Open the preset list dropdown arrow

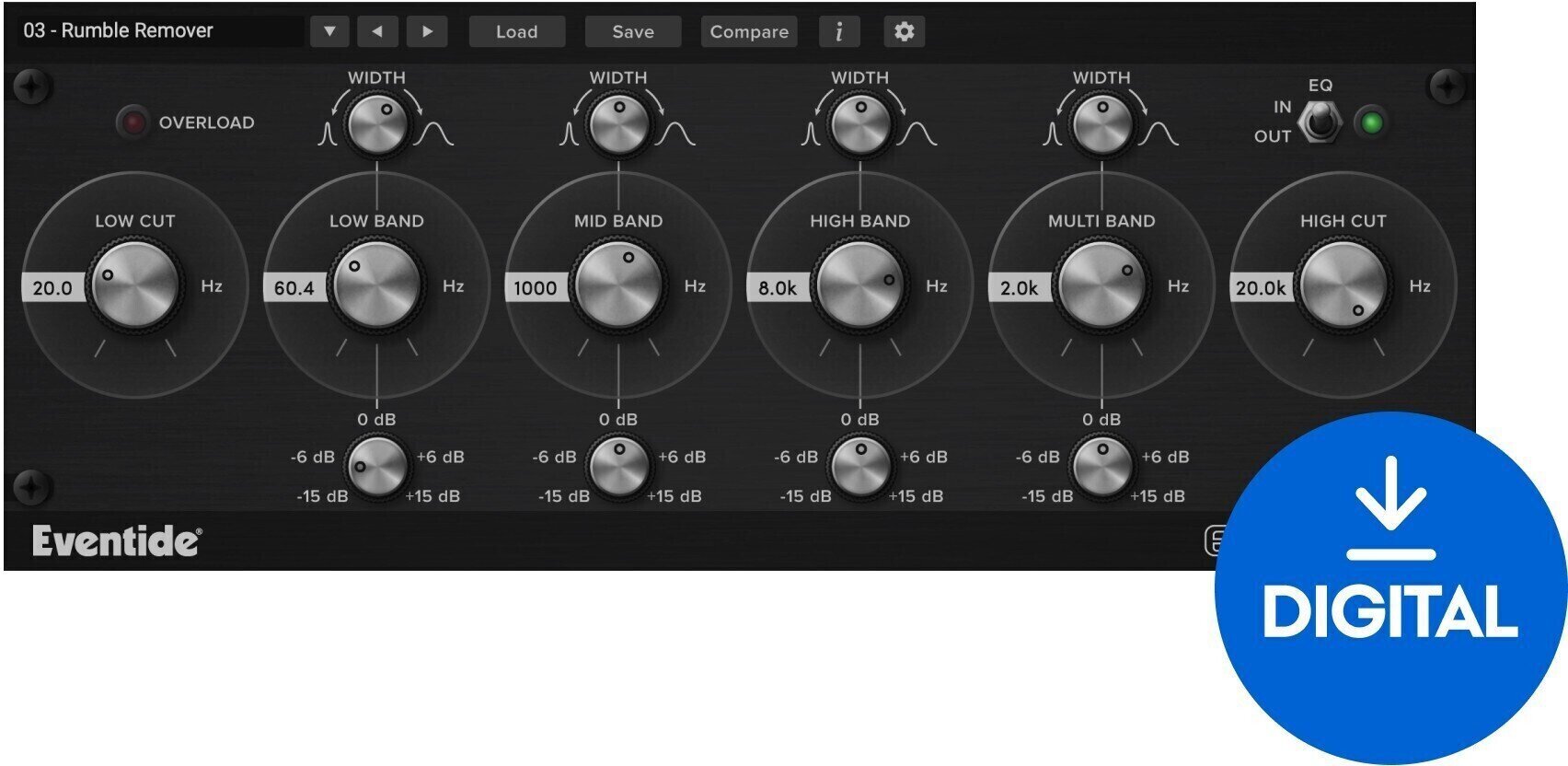click(x=329, y=31)
